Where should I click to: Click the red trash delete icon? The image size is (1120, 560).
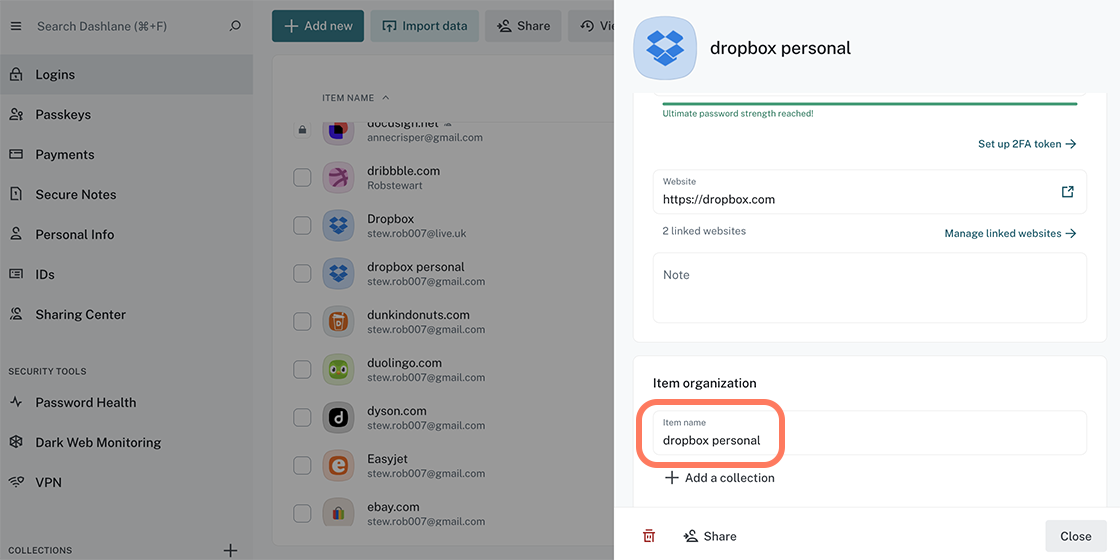649,536
